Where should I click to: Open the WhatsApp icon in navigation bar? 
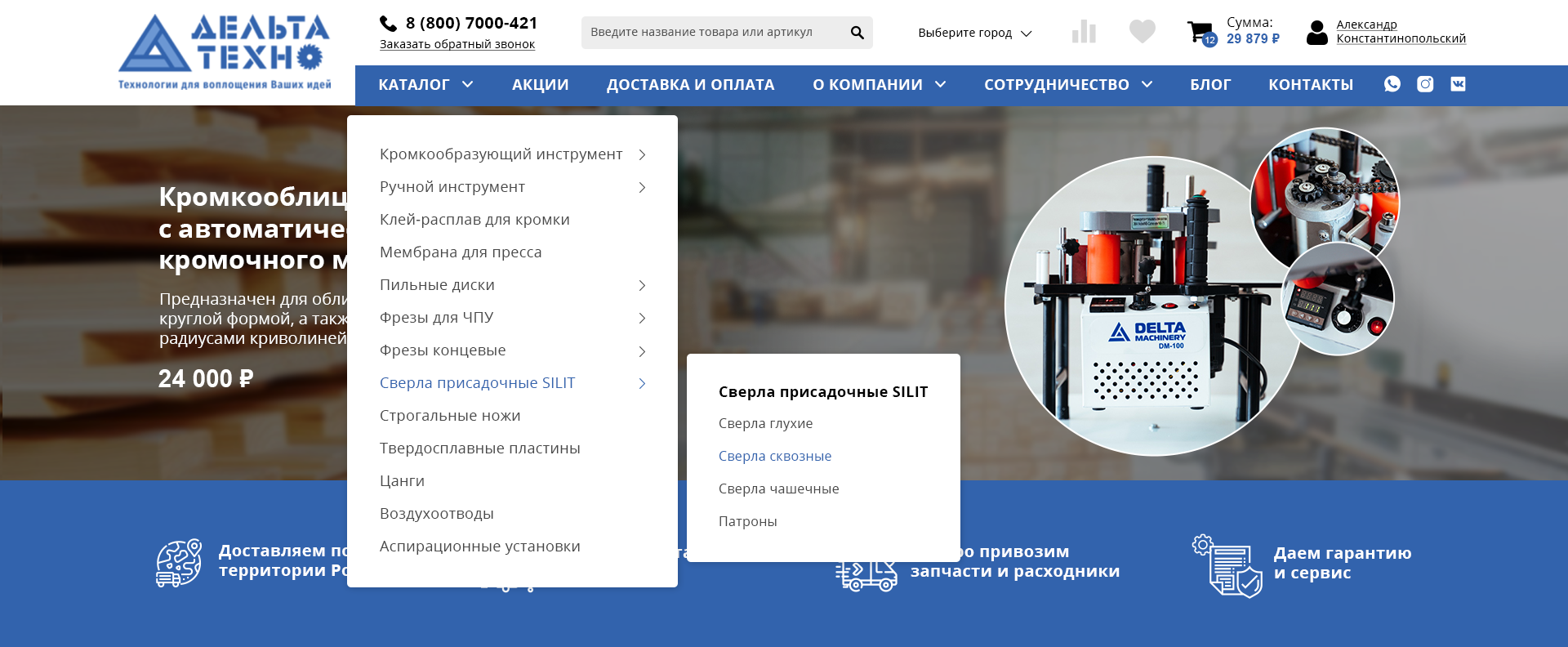pyautogui.click(x=1392, y=84)
